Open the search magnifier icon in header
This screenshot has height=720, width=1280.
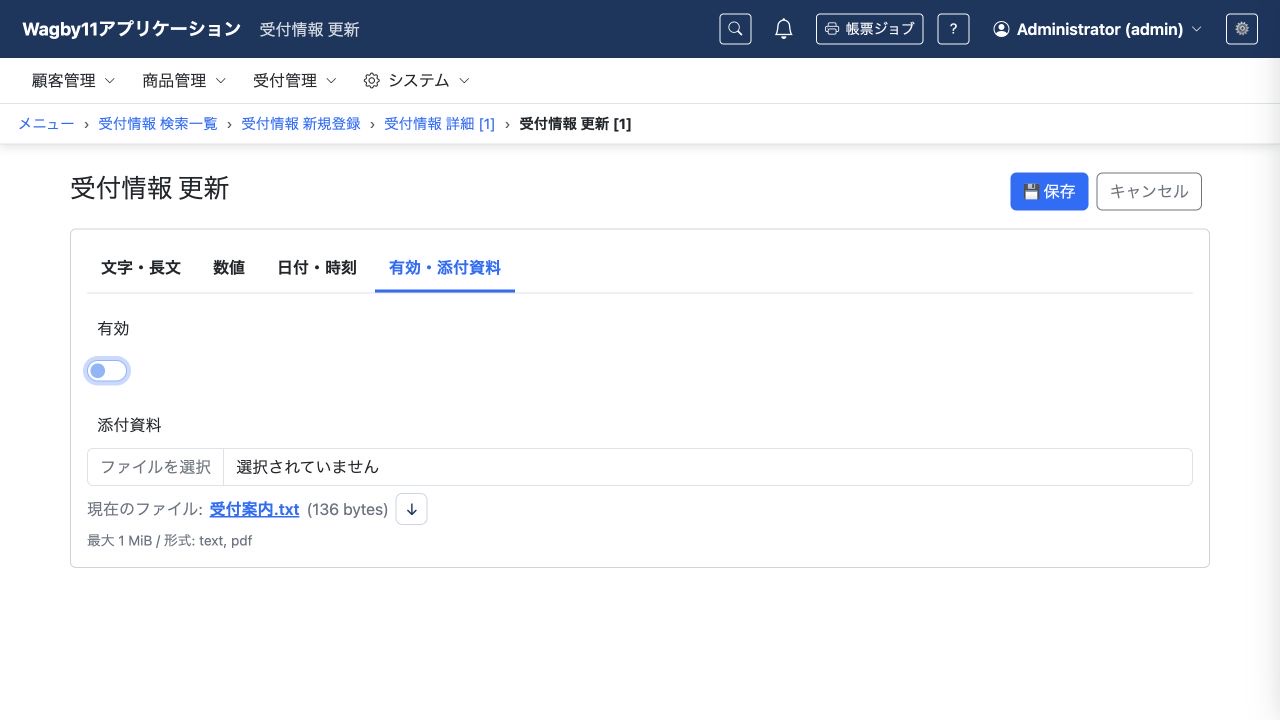point(735,29)
